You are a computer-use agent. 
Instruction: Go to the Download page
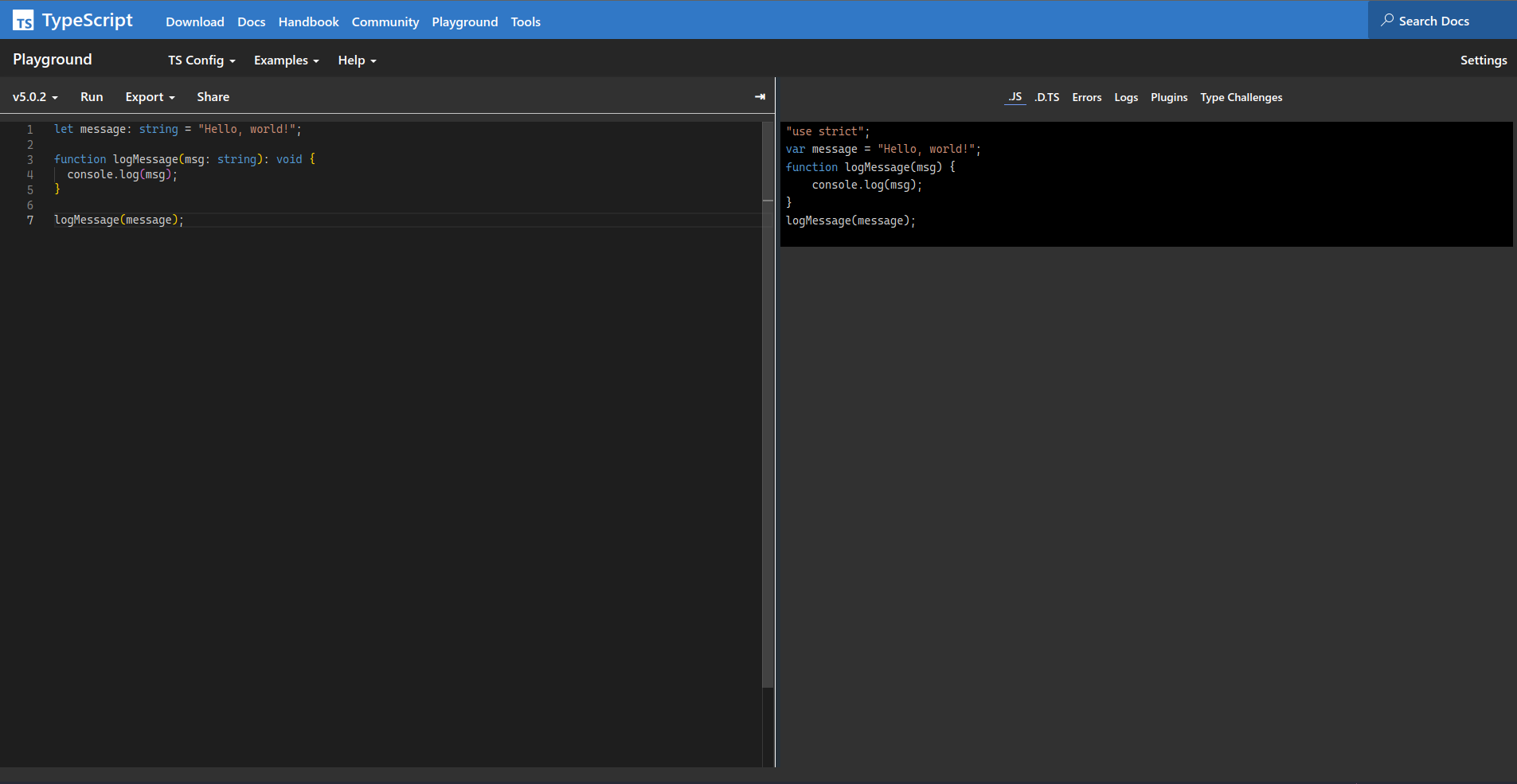point(195,22)
